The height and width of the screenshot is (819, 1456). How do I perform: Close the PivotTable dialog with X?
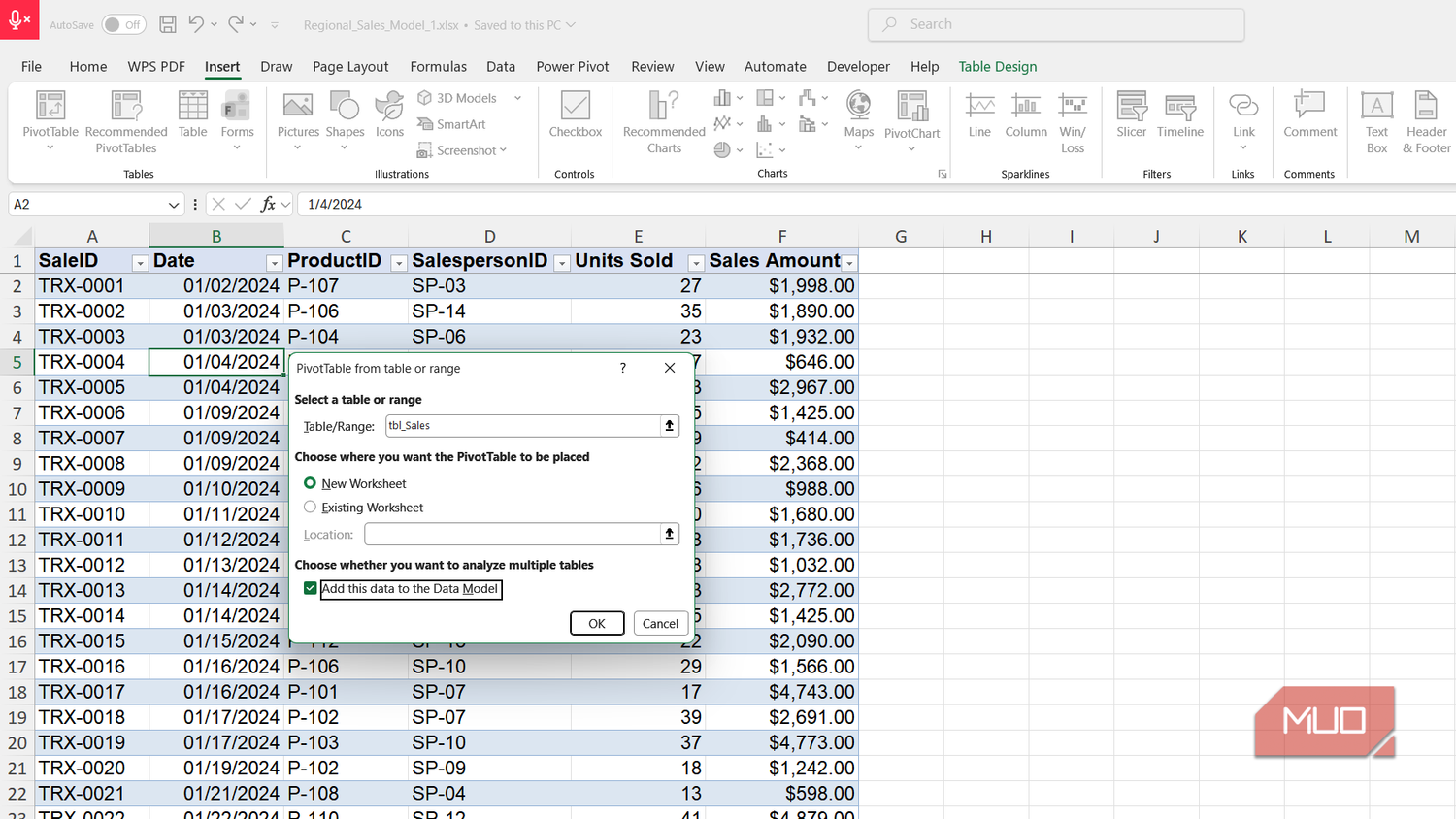670,368
